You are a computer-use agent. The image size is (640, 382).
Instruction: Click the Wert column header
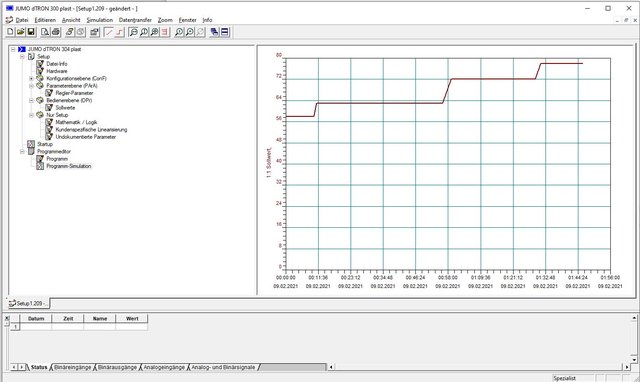tap(132, 319)
